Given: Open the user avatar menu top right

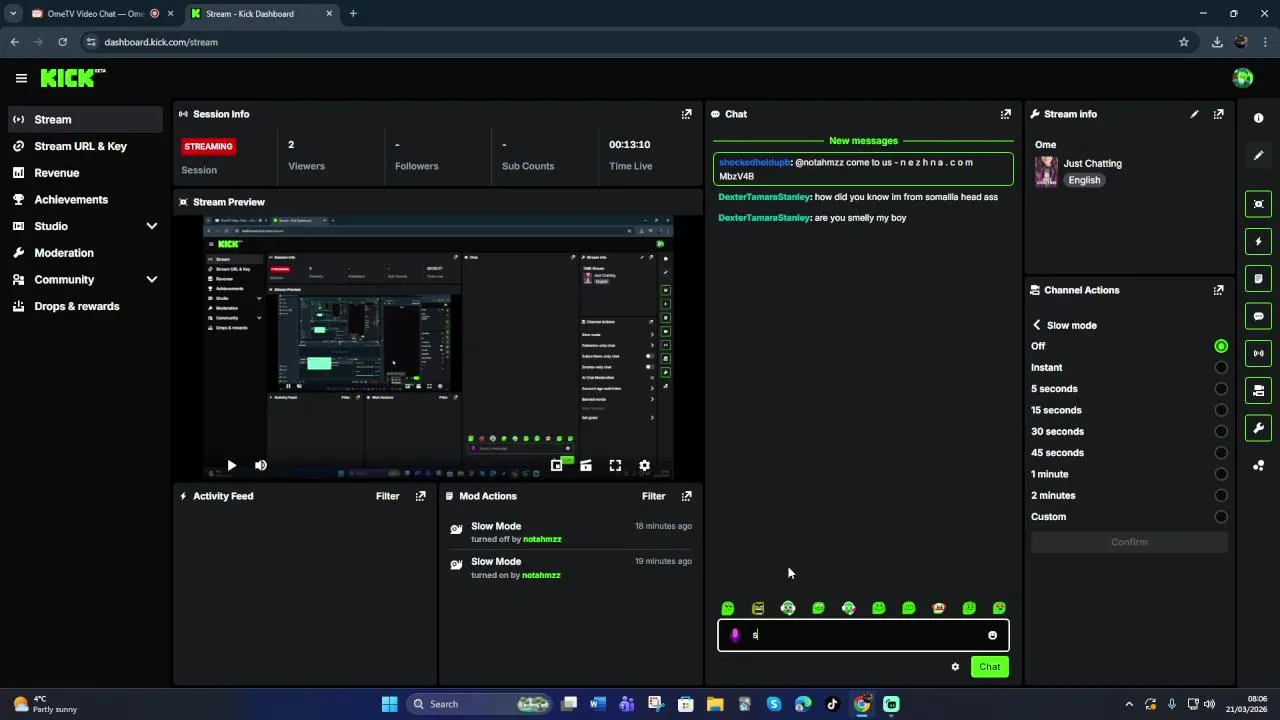Looking at the screenshot, I should (x=1243, y=78).
